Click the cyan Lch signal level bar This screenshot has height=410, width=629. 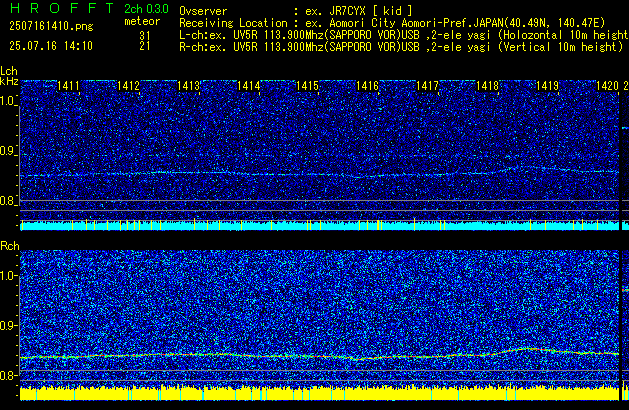pyautogui.click(x=320, y=226)
